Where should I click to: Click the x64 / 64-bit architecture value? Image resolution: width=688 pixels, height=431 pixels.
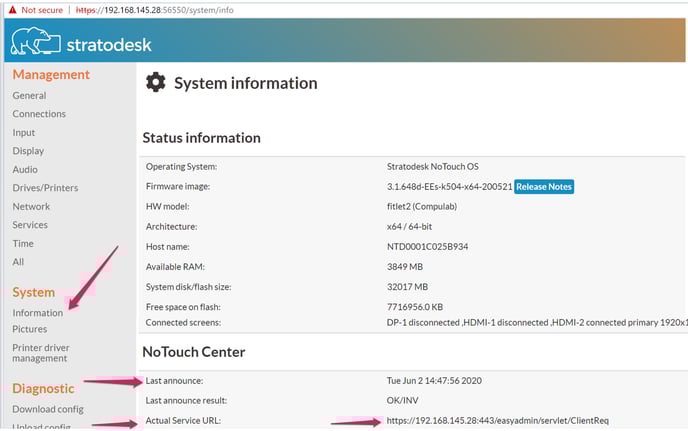pos(409,226)
